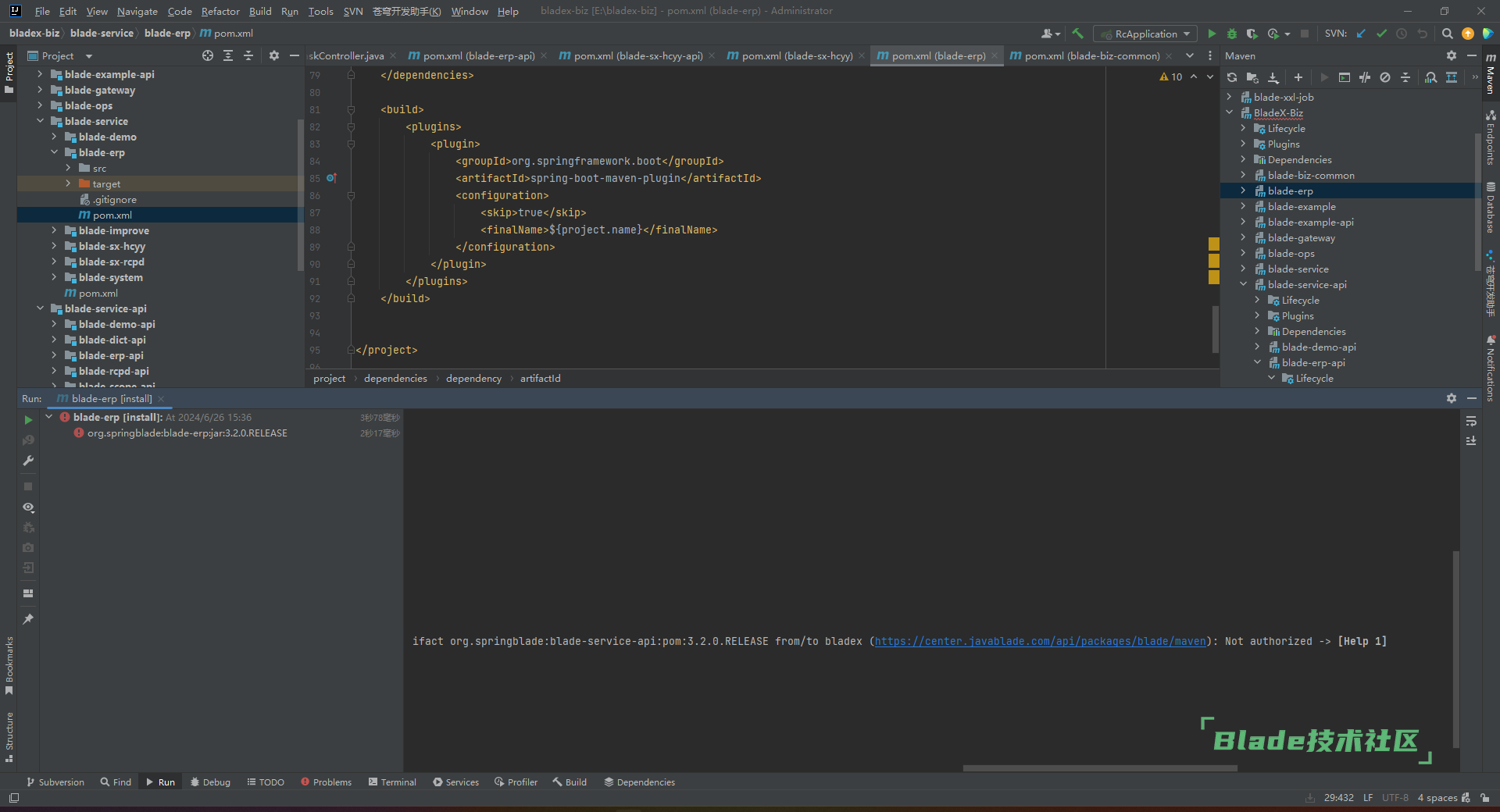Open the Tools menu

[320, 11]
